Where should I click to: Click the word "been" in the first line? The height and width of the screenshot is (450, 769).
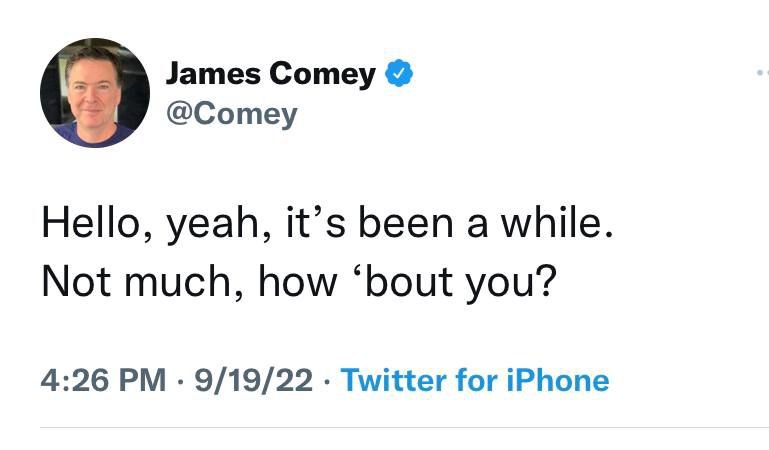click(x=407, y=222)
